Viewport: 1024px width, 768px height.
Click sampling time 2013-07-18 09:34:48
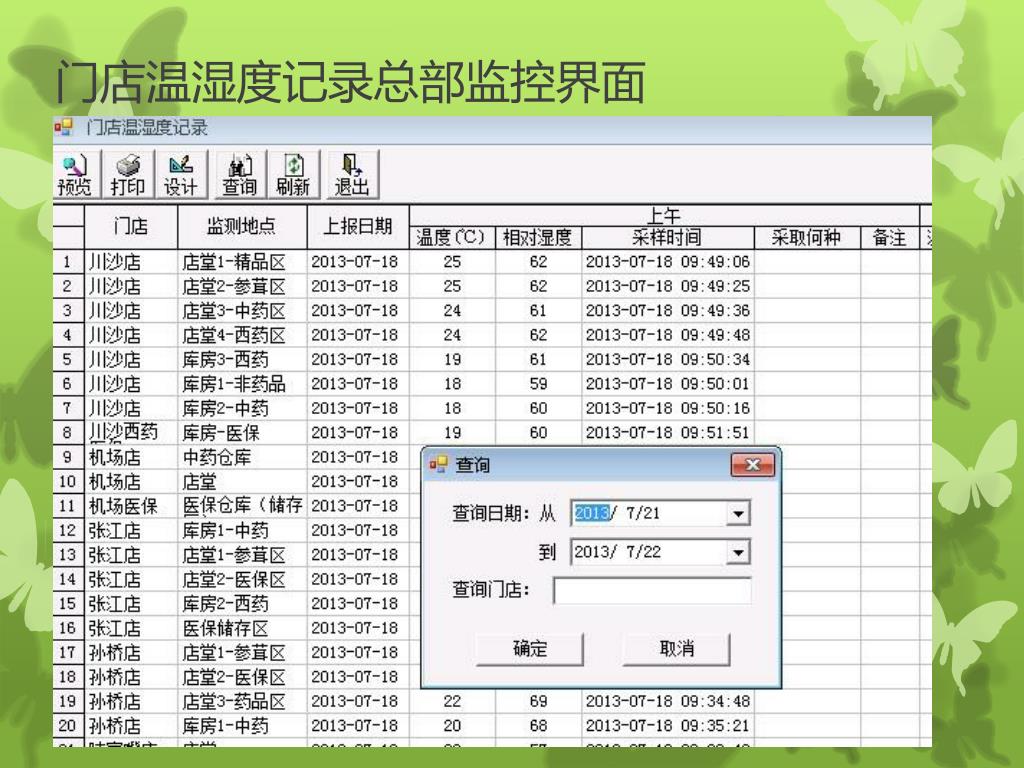pyautogui.click(x=667, y=701)
